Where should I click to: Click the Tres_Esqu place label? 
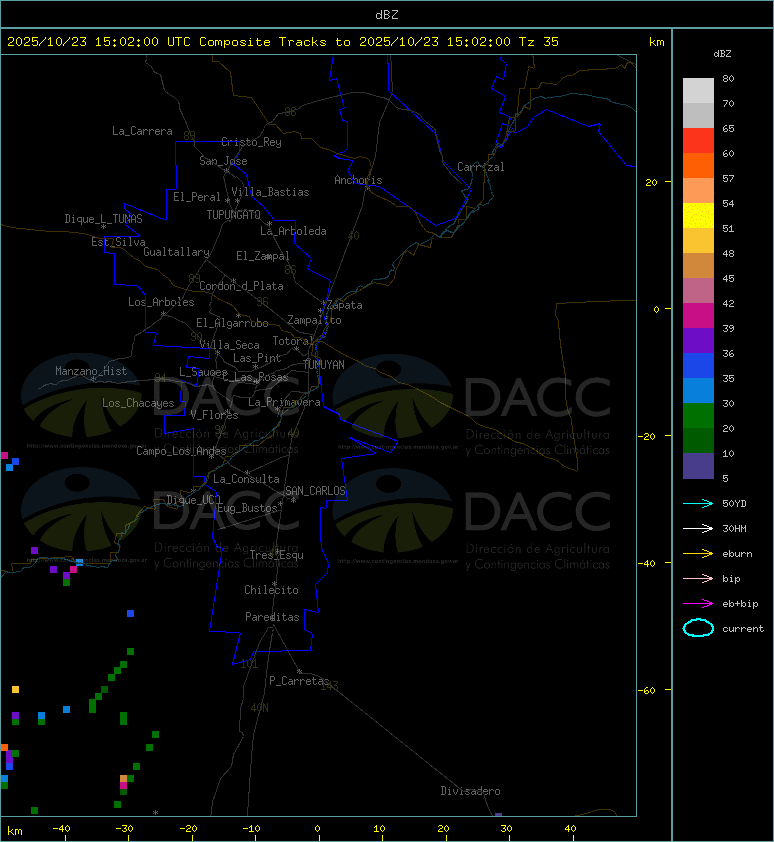(x=277, y=555)
